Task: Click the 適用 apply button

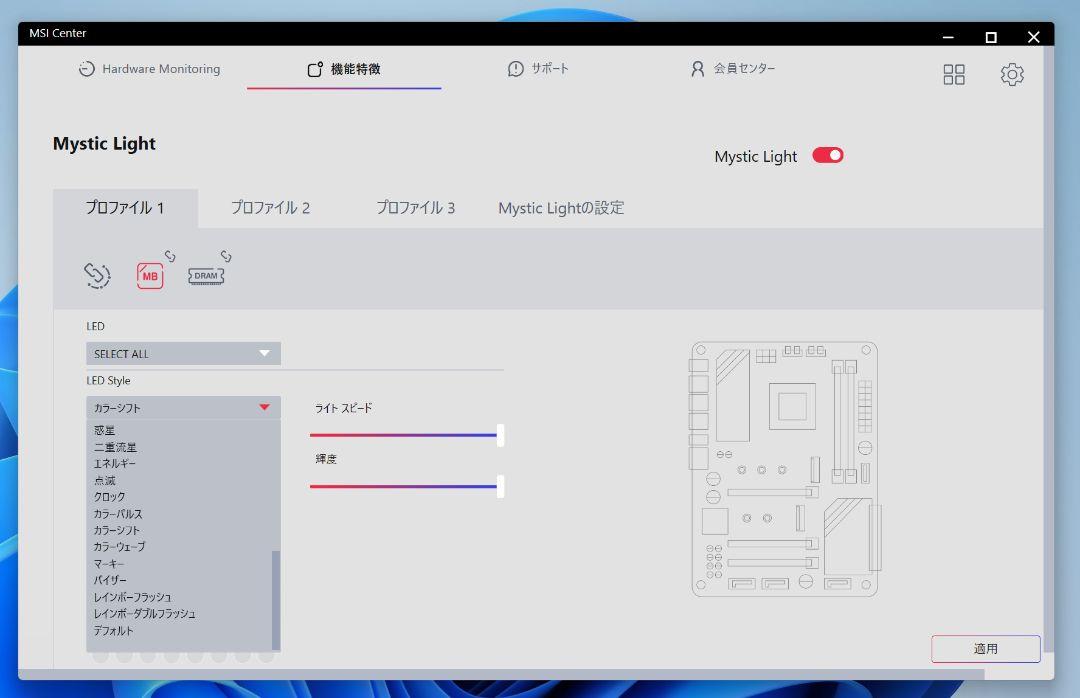Action: [x=986, y=649]
